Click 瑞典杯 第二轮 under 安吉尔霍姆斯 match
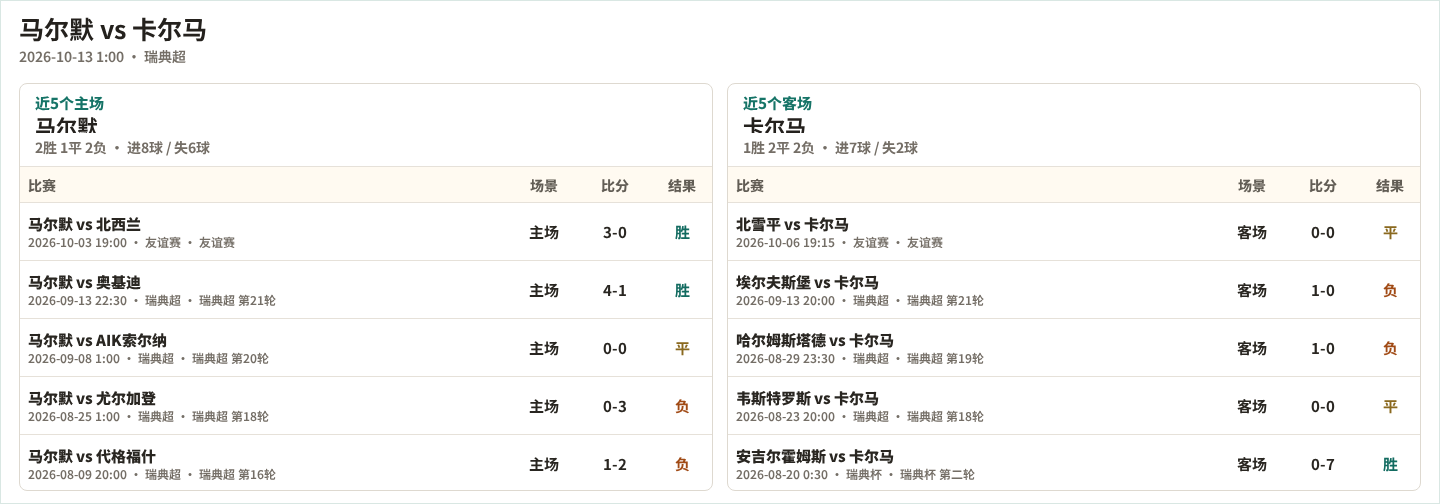The width and height of the screenshot is (1440, 504). [937, 475]
